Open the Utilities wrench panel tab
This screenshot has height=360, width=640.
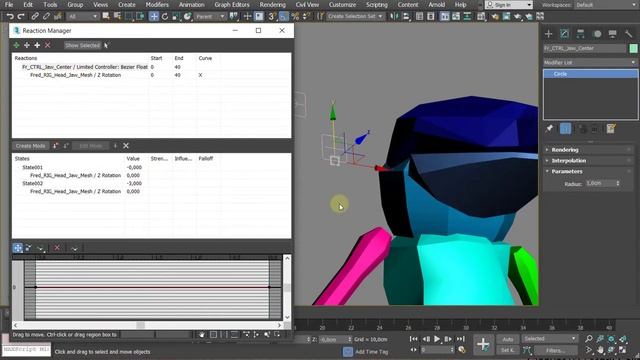[x=629, y=33]
